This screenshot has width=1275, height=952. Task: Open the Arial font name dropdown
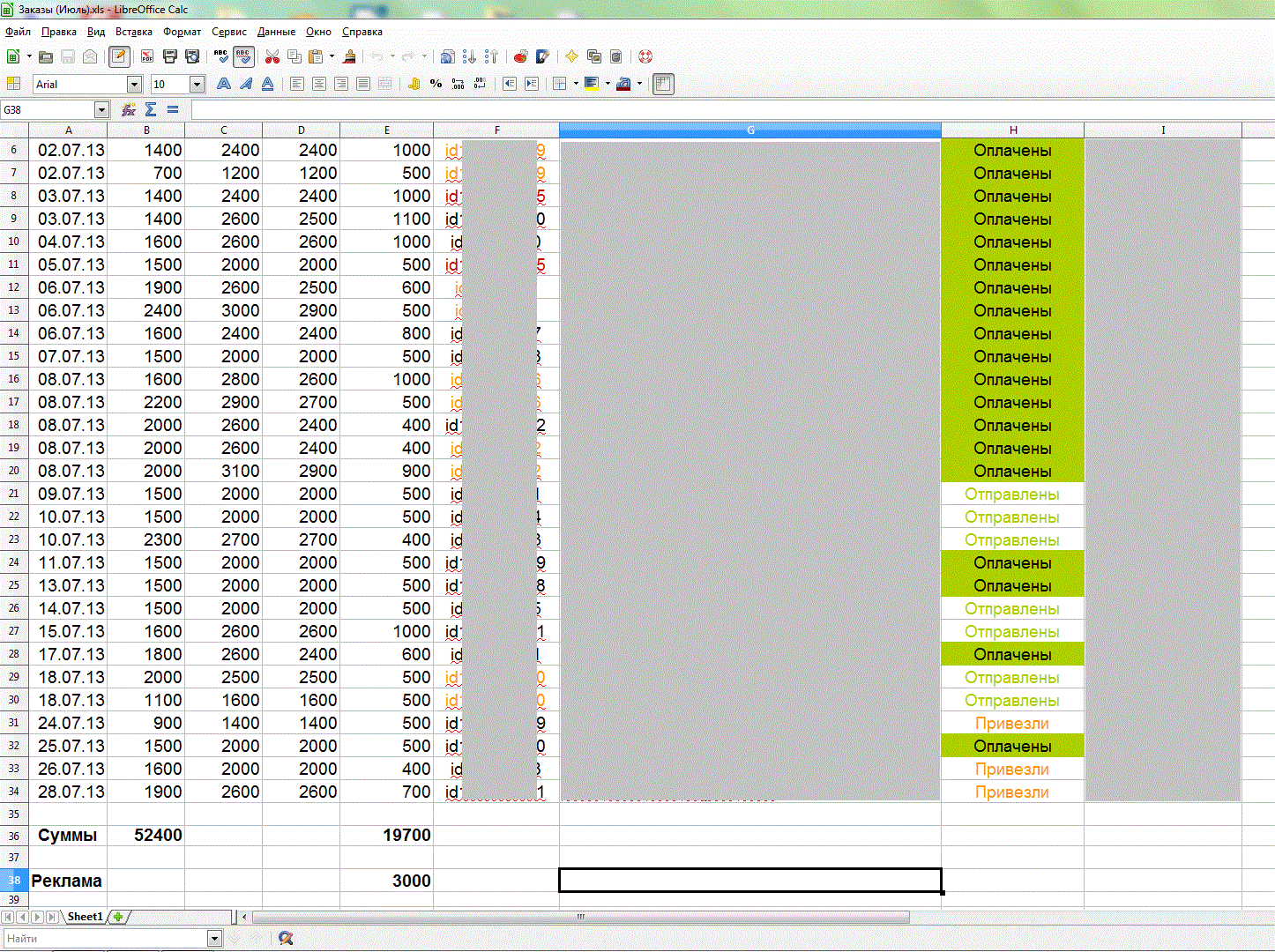pos(135,85)
